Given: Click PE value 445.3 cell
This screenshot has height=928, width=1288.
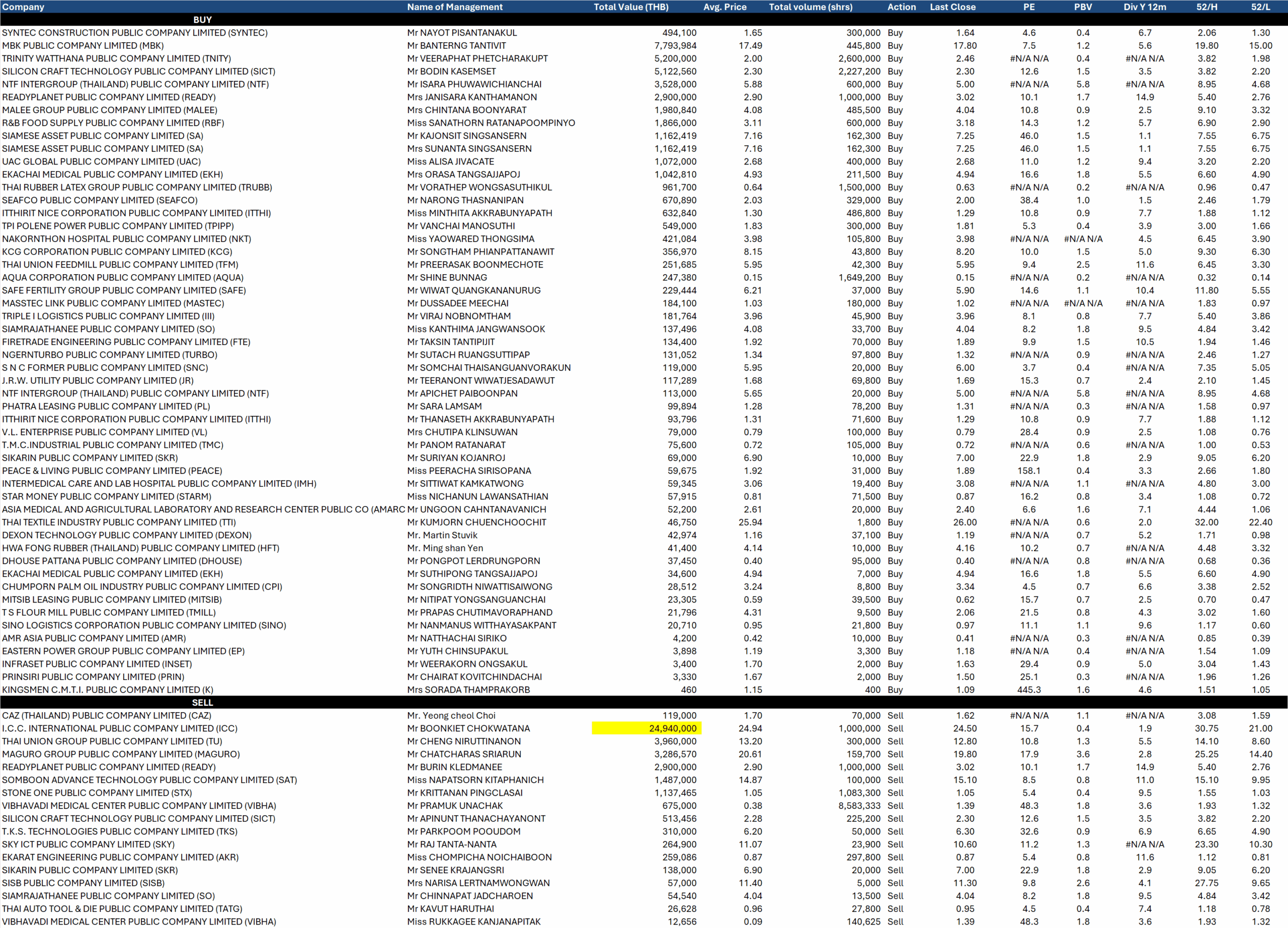Looking at the screenshot, I should tap(1029, 690).
